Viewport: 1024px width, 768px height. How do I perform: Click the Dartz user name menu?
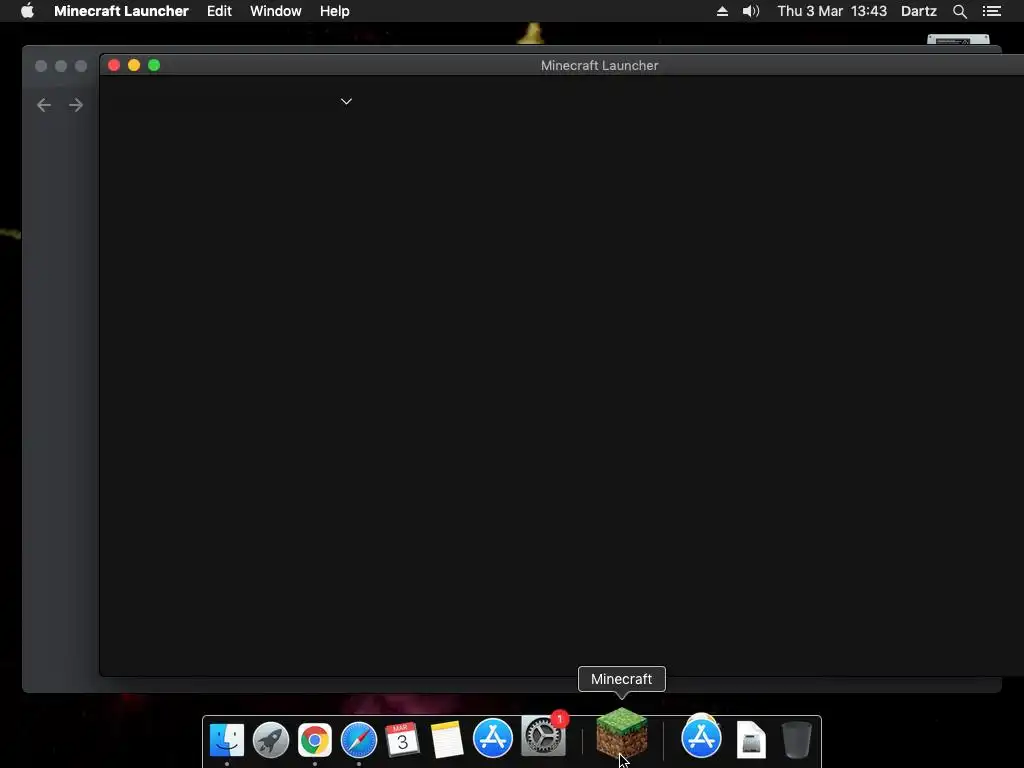coord(919,11)
